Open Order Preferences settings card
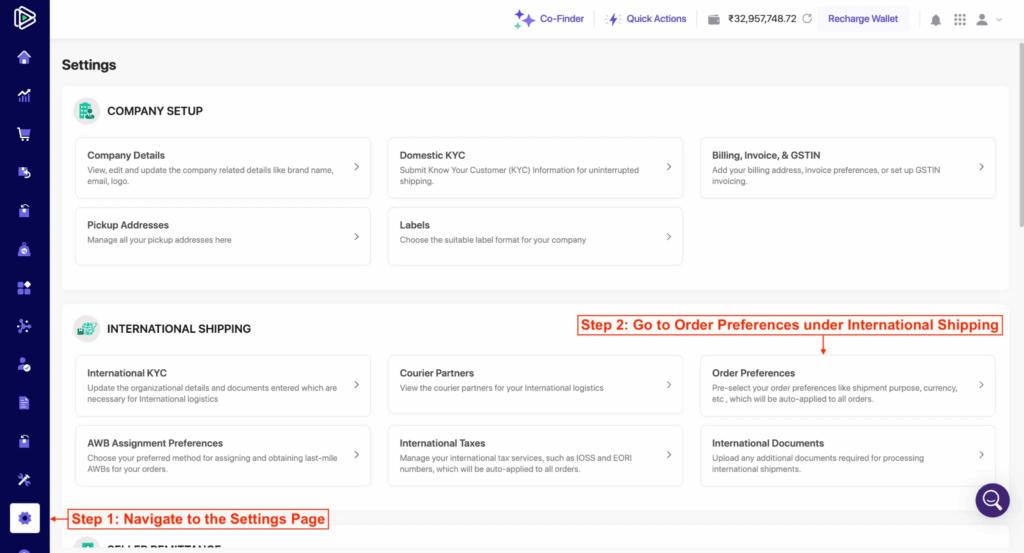 tap(846, 385)
